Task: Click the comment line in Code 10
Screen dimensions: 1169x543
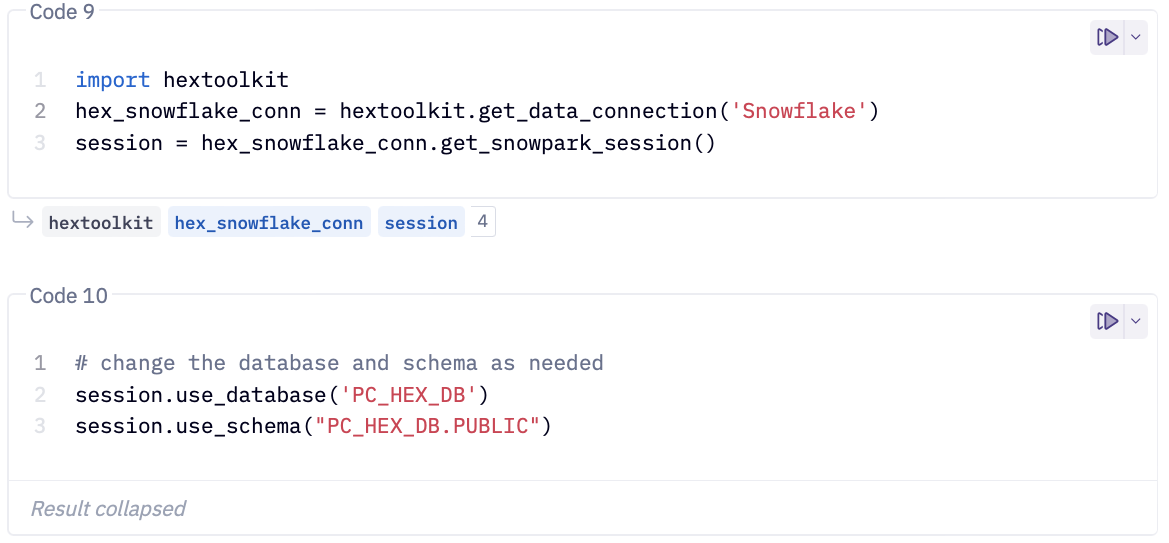Action: point(339,363)
